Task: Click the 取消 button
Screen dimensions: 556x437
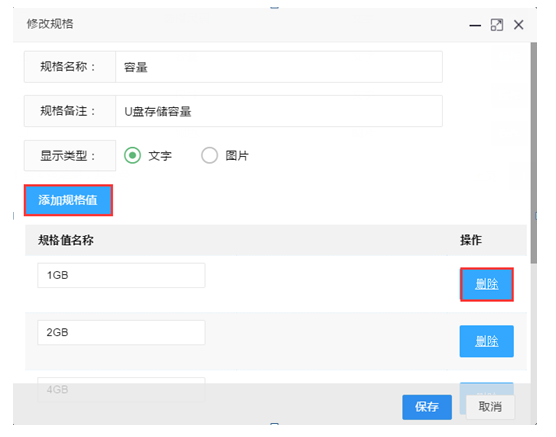Action: [490, 407]
